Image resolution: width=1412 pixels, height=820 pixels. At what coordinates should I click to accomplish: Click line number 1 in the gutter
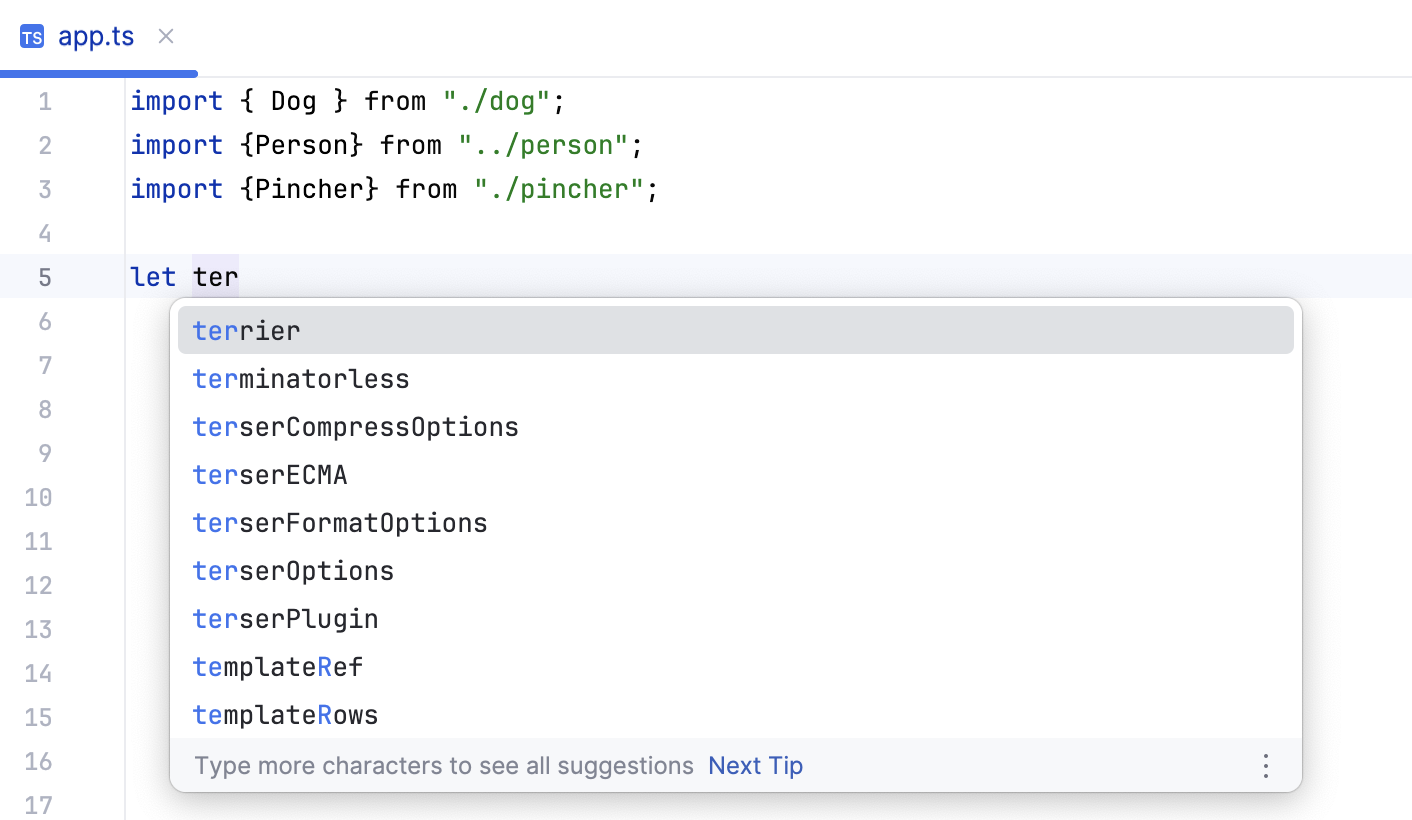click(x=45, y=102)
